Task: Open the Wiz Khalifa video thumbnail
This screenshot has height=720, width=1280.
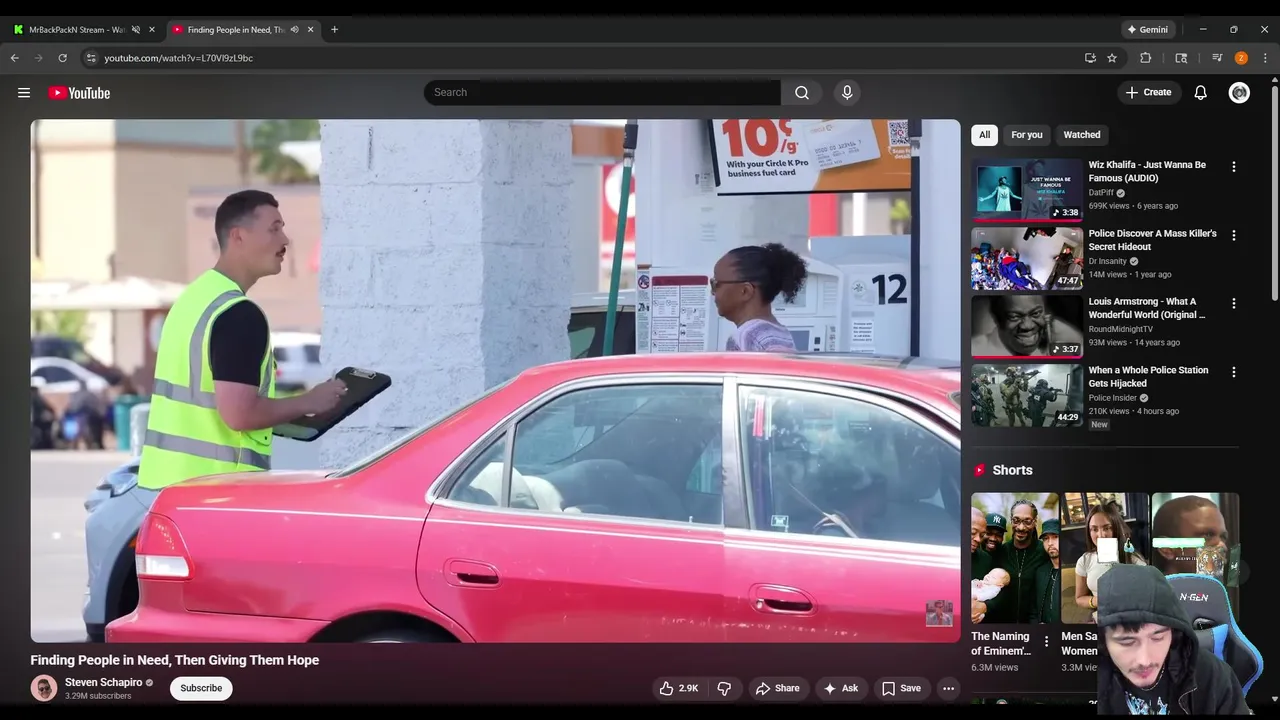Action: pos(1027,190)
